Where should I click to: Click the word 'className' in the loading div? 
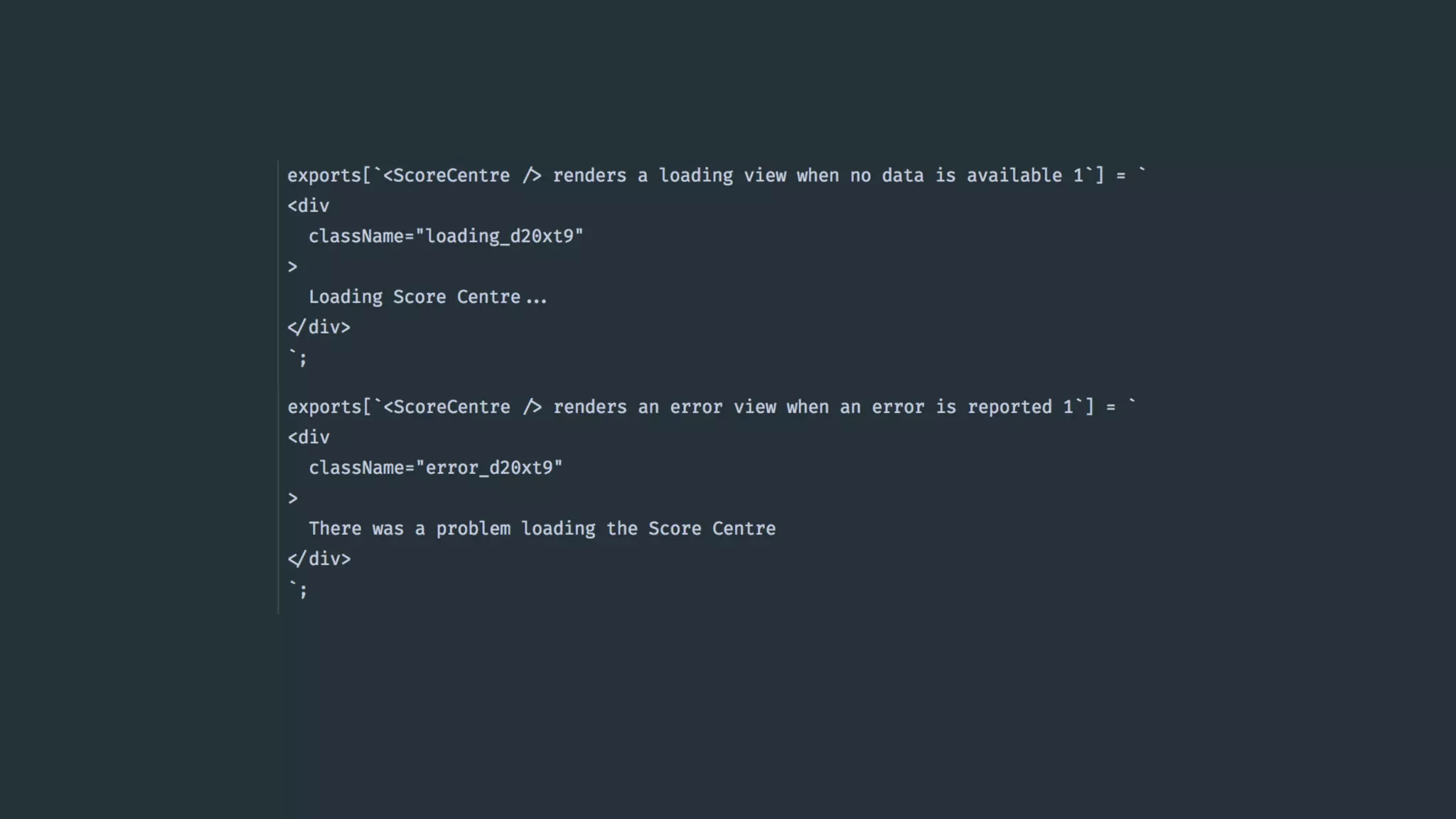click(x=356, y=236)
